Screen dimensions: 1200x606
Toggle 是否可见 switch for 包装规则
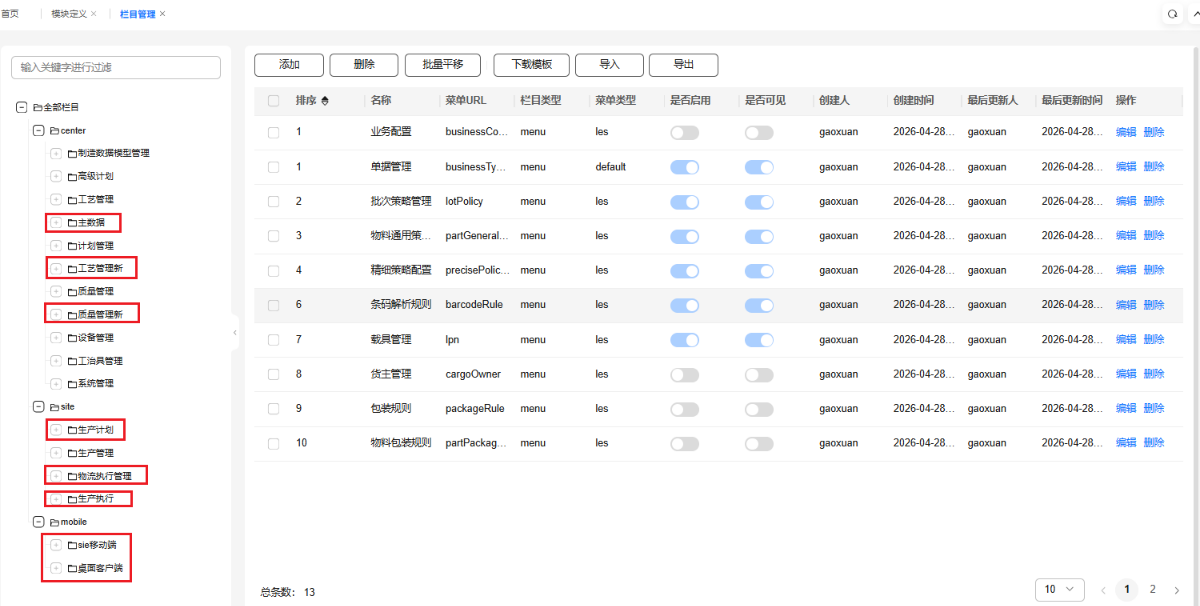click(x=759, y=409)
